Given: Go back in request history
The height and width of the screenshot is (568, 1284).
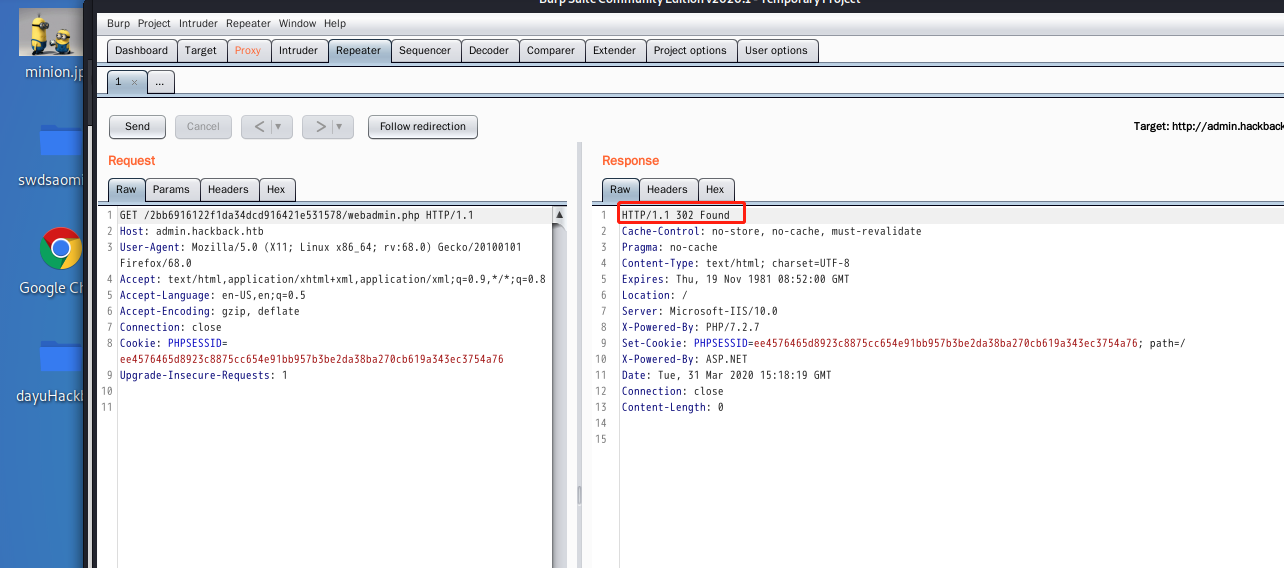Looking at the screenshot, I should click(259, 127).
